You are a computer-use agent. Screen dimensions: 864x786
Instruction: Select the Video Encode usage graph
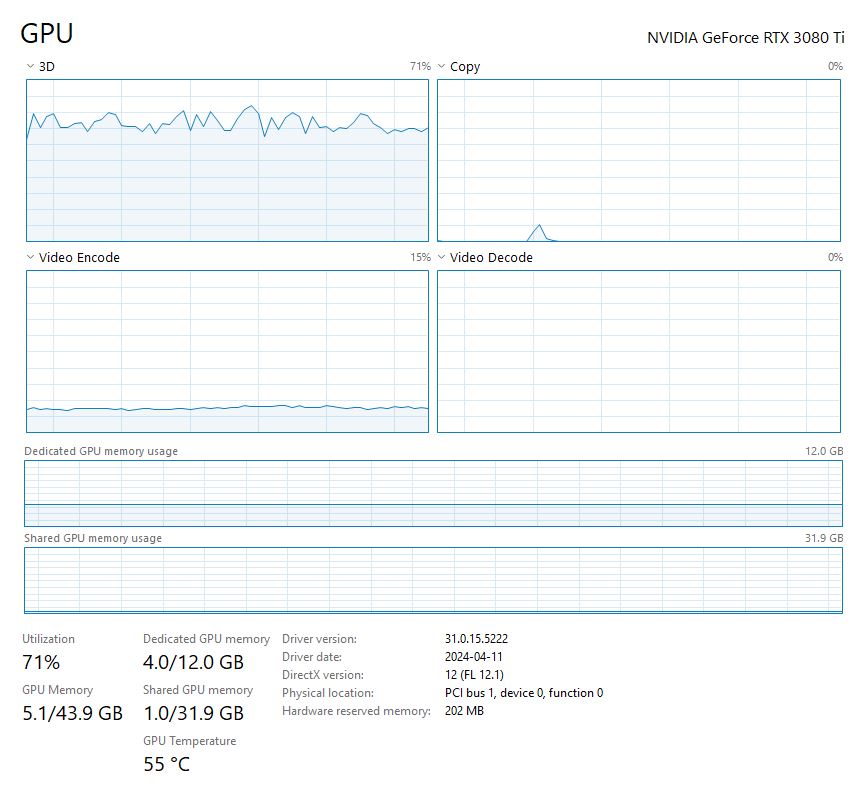pyautogui.click(x=227, y=352)
